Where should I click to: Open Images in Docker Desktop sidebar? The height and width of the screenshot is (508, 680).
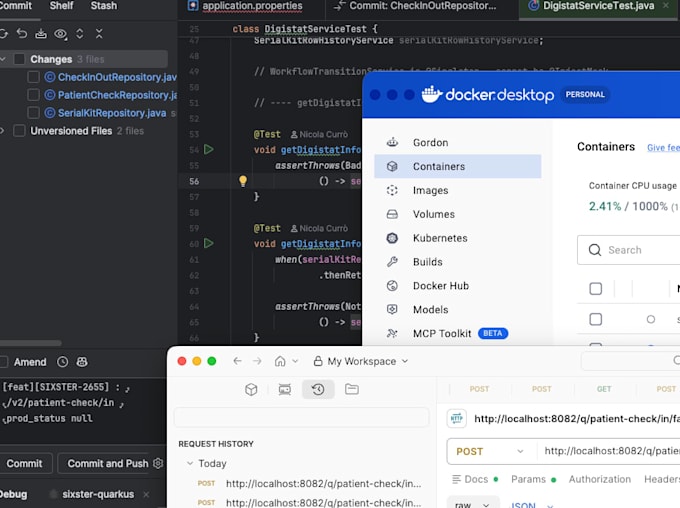point(458,190)
